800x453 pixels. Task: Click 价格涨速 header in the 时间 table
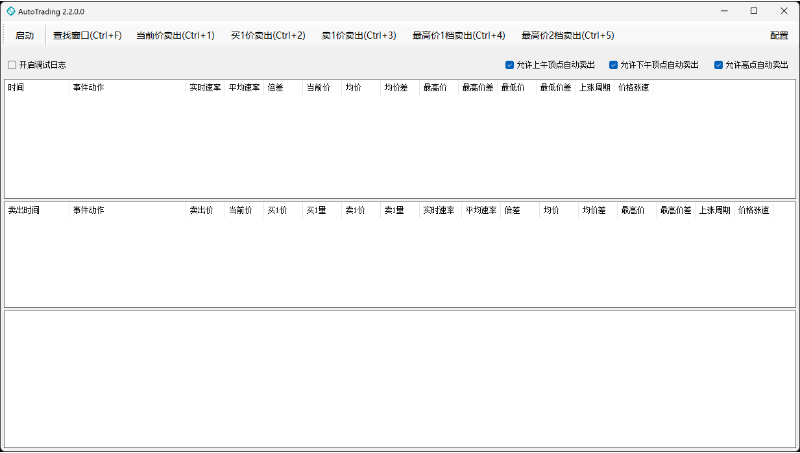[634, 87]
